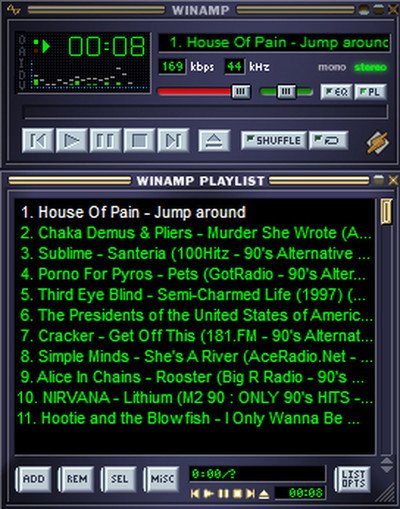Toggle the SHUFFLE button

[274, 140]
